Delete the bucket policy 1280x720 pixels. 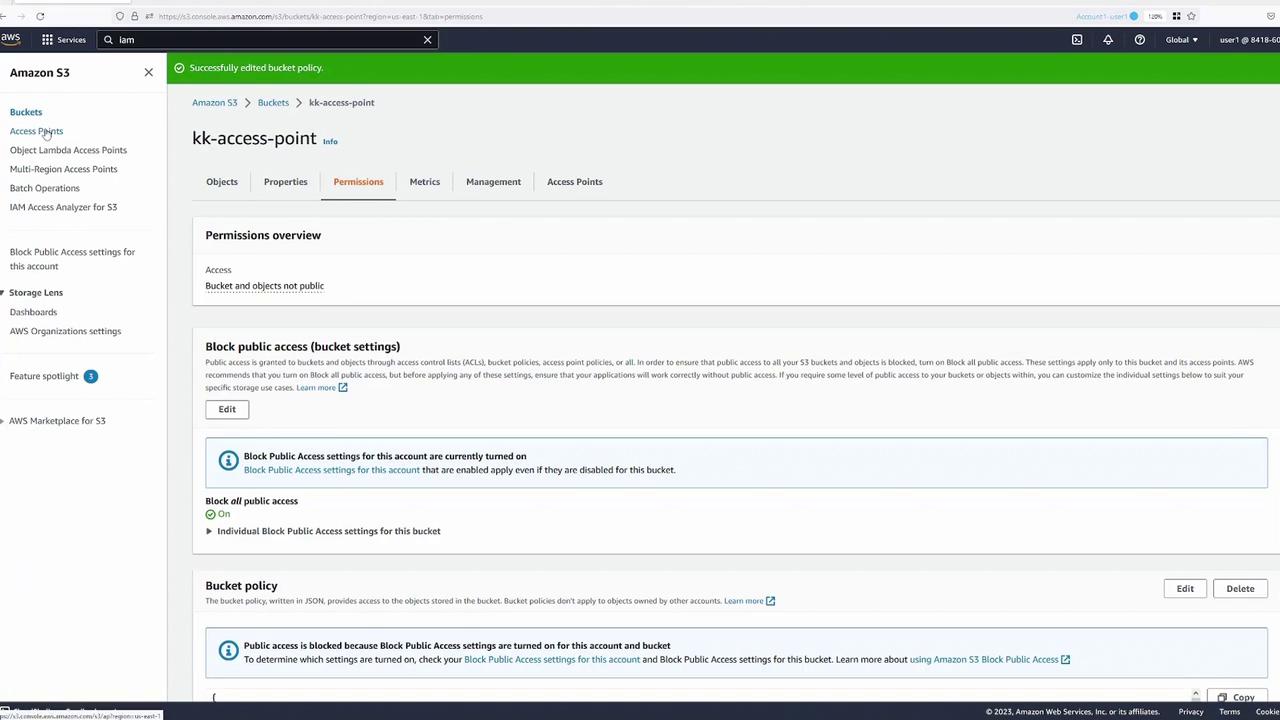pos(1240,589)
